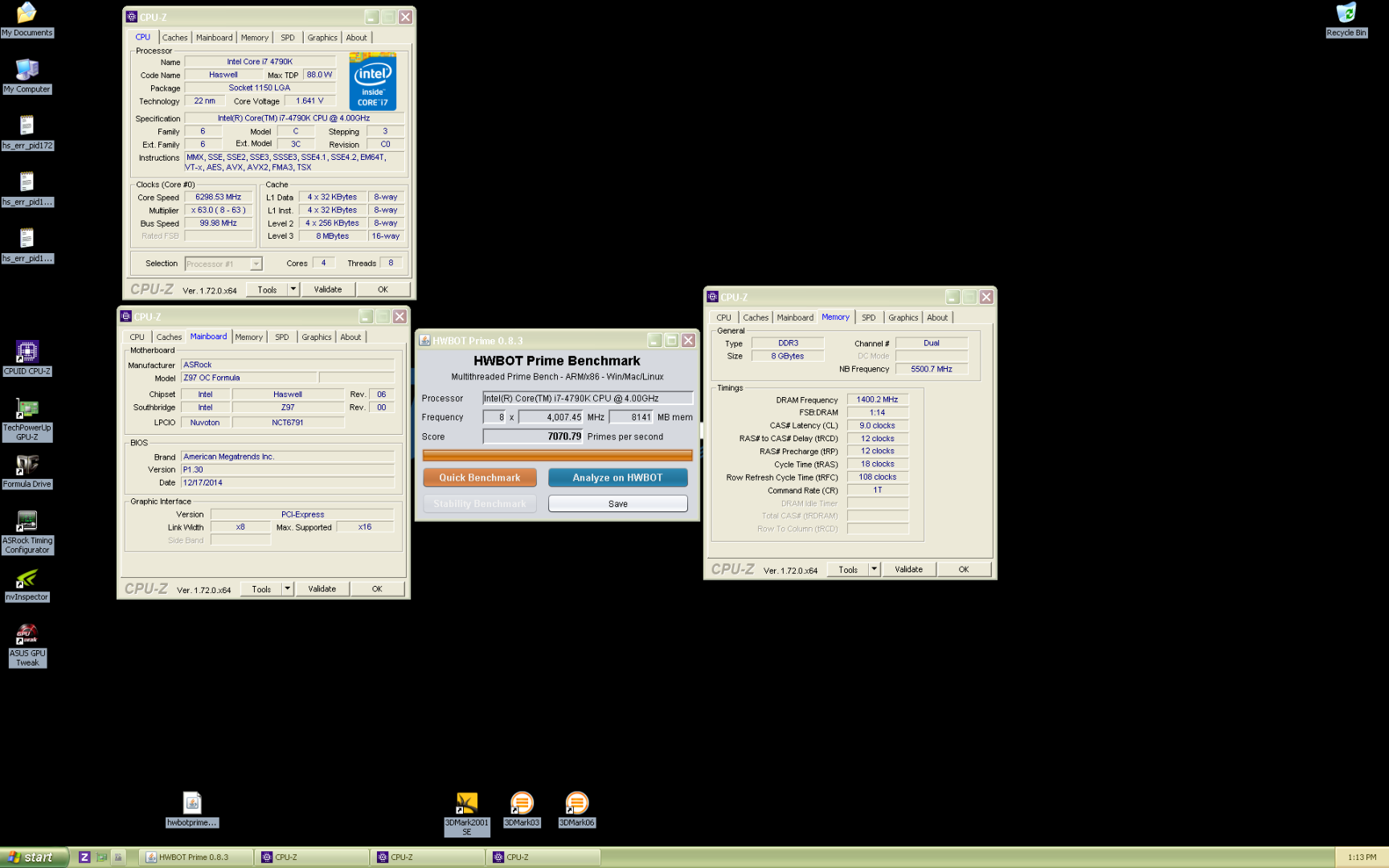The height and width of the screenshot is (868, 1389).
Task: Click Validate in CPU-Z CPU window
Action: pos(328,289)
